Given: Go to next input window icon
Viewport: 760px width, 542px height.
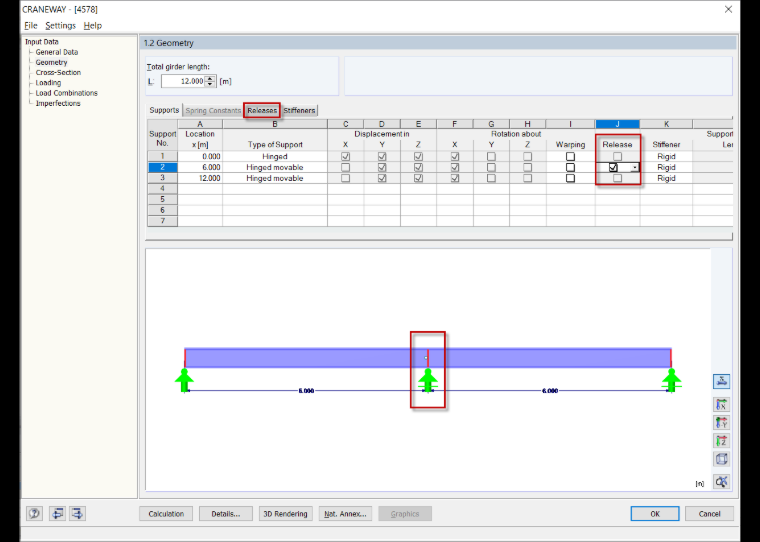Looking at the screenshot, I should (78, 513).
